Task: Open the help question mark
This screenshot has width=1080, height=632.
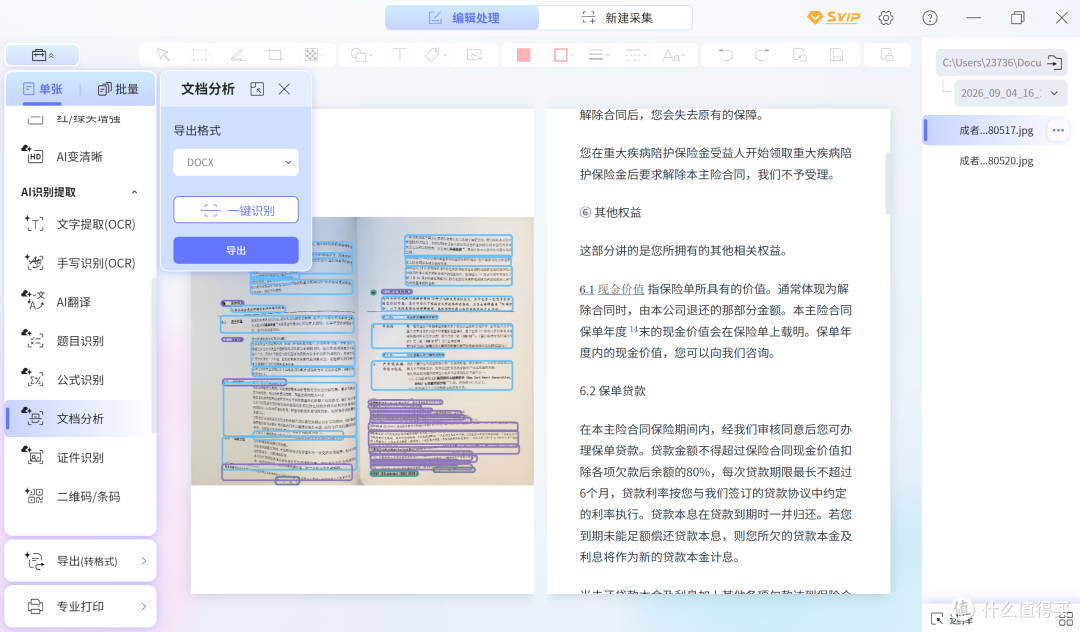Action: pos(930,18)
